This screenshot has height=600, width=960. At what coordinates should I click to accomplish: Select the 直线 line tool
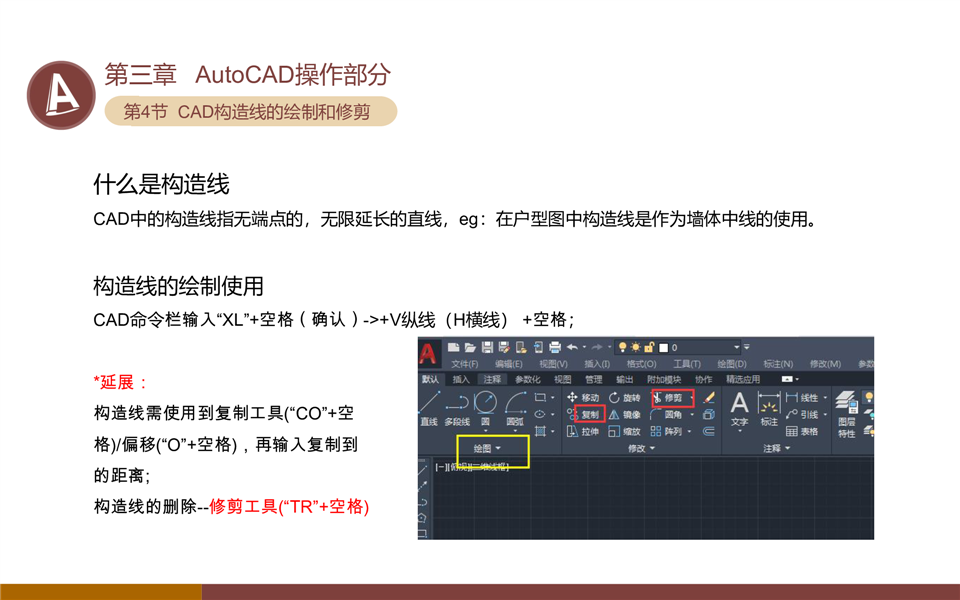(429, 408)
